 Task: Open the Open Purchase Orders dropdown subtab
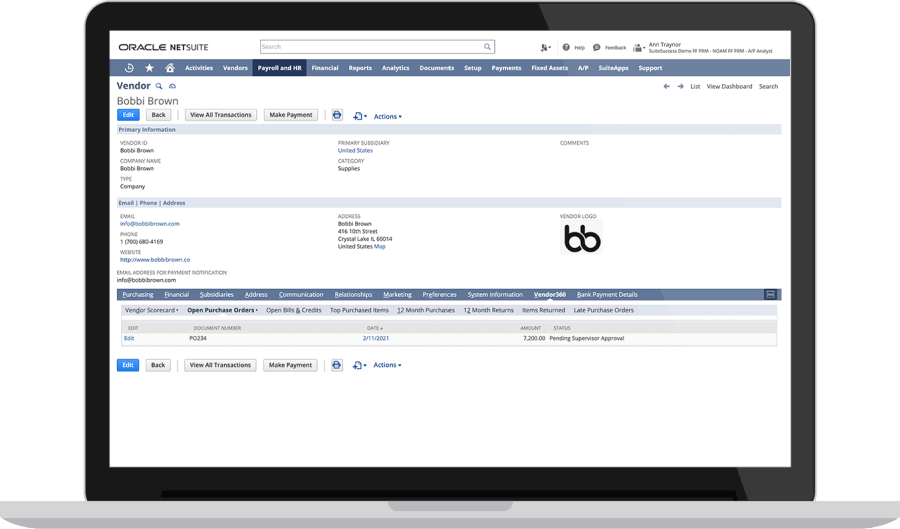(x=222, y=310)
